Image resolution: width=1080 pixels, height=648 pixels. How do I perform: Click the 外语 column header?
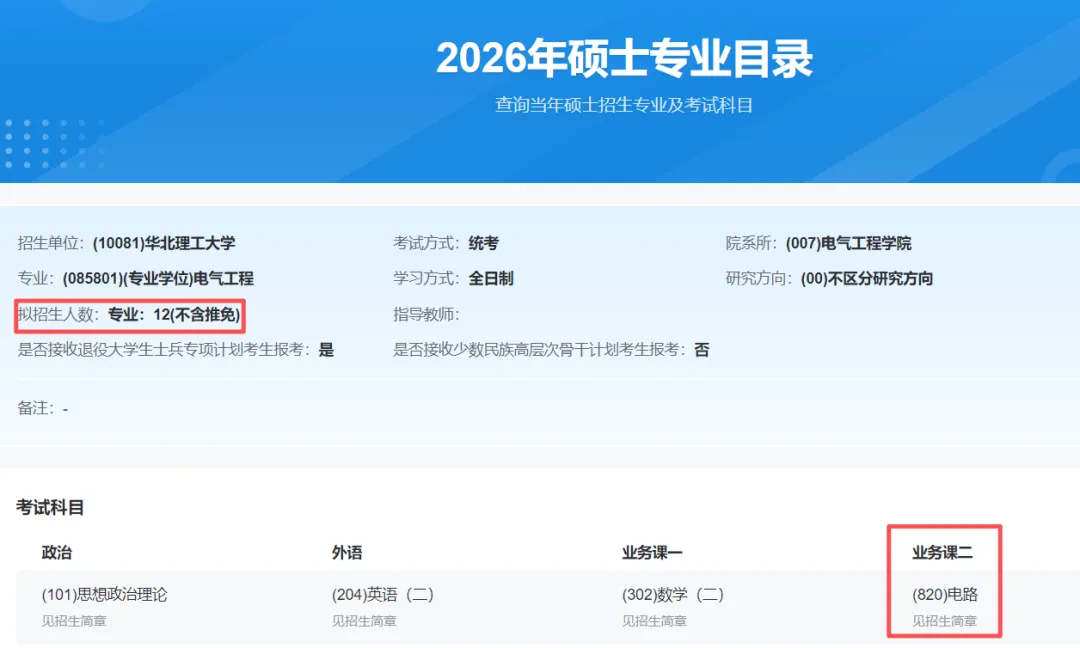point(346,552)
